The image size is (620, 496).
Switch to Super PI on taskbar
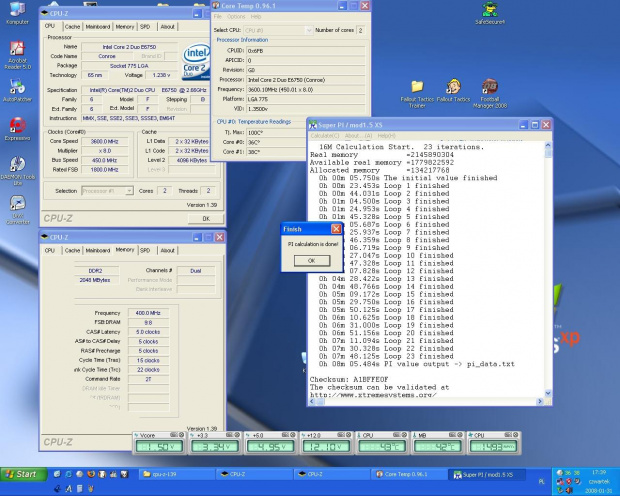pos(487,474)
